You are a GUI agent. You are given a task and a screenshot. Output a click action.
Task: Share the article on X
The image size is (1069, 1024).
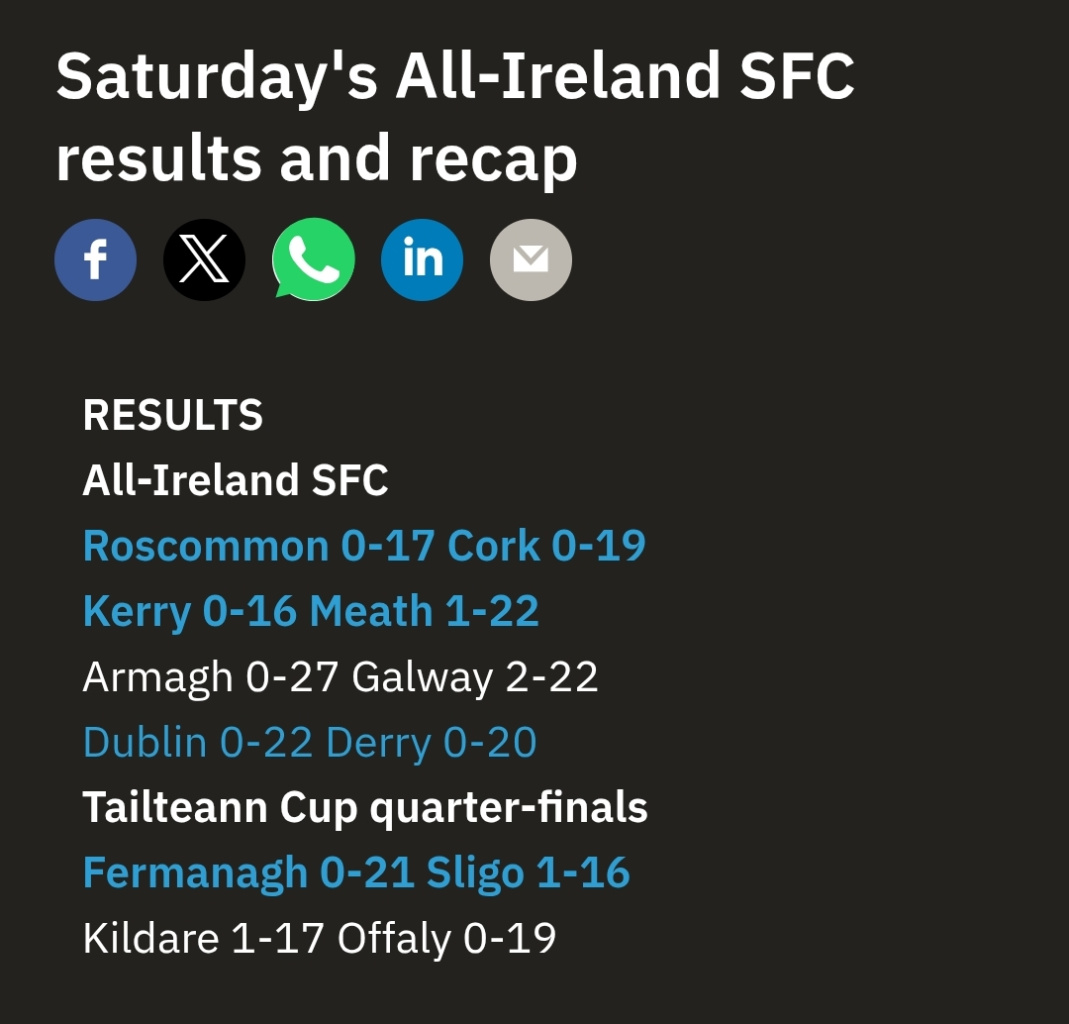[x=204, y=260]
